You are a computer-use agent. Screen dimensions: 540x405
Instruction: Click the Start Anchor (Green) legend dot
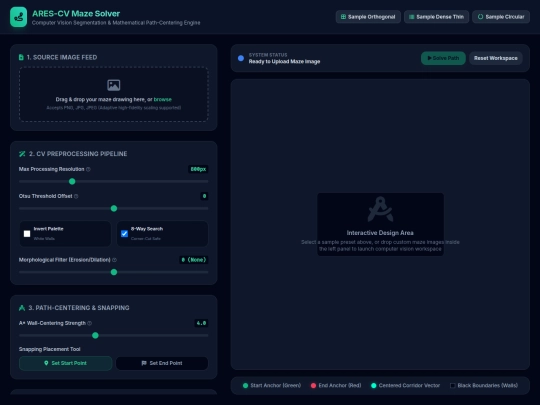(245, 385)
